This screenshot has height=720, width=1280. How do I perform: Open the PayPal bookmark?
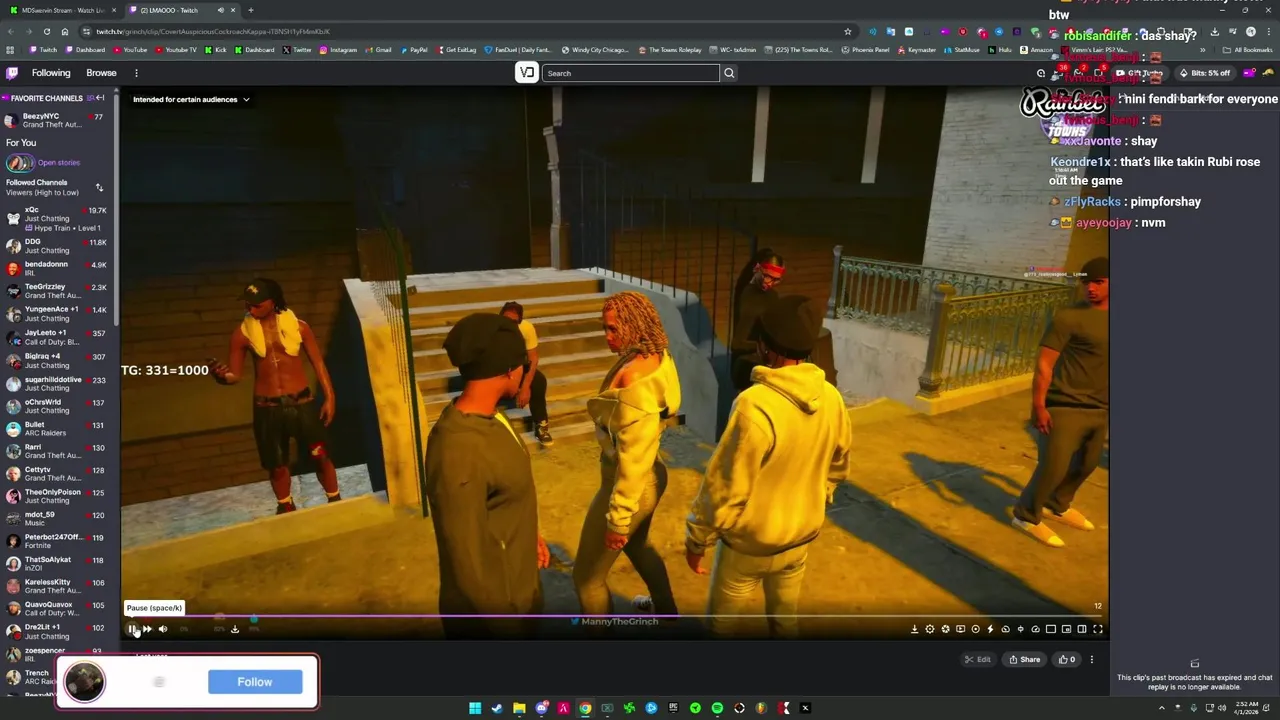coord(414,49)
